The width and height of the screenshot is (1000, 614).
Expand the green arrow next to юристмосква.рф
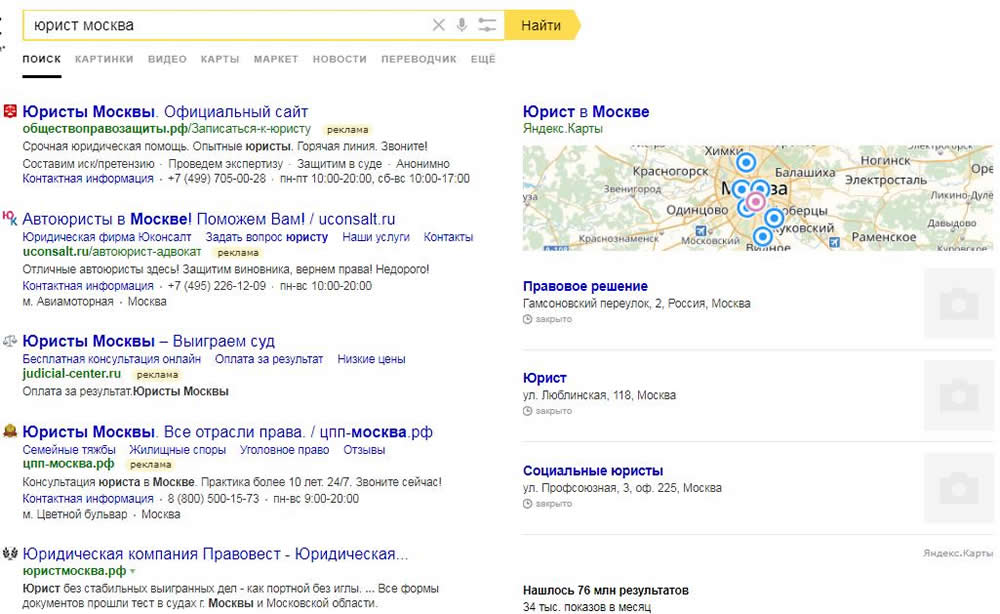[131, 571]
